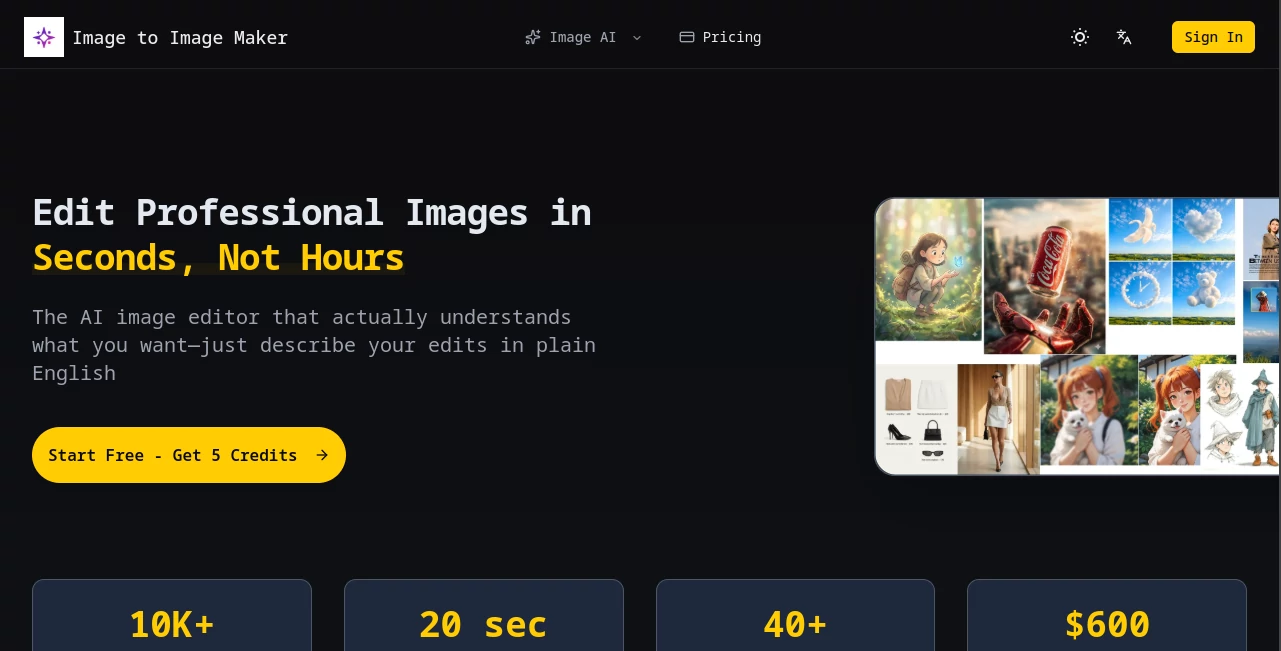Click the arrow icon inside Start Free button
Screen dimensions: 1281x651
click(x=322, y=455)
